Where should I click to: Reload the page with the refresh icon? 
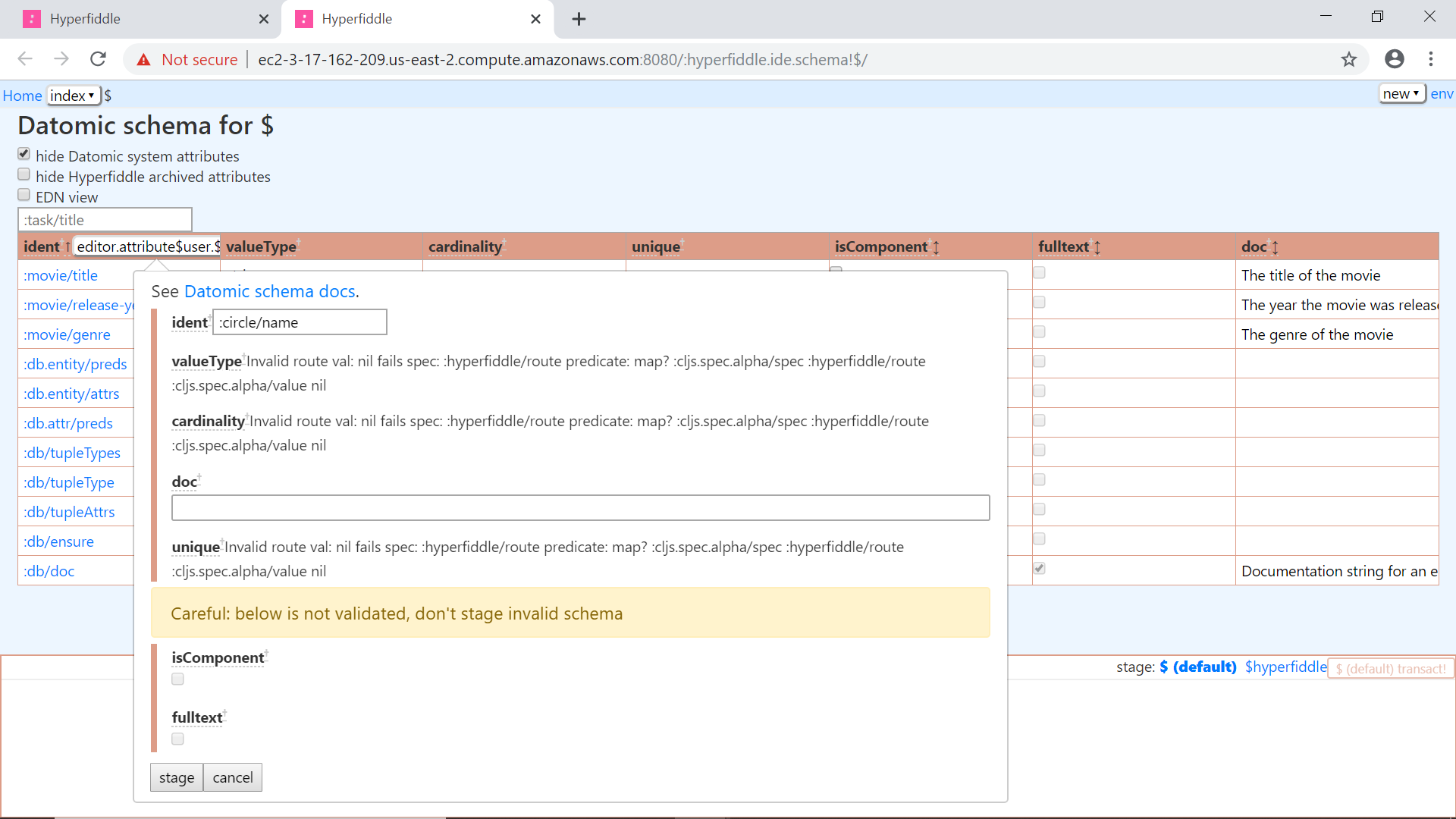(98, 59)
